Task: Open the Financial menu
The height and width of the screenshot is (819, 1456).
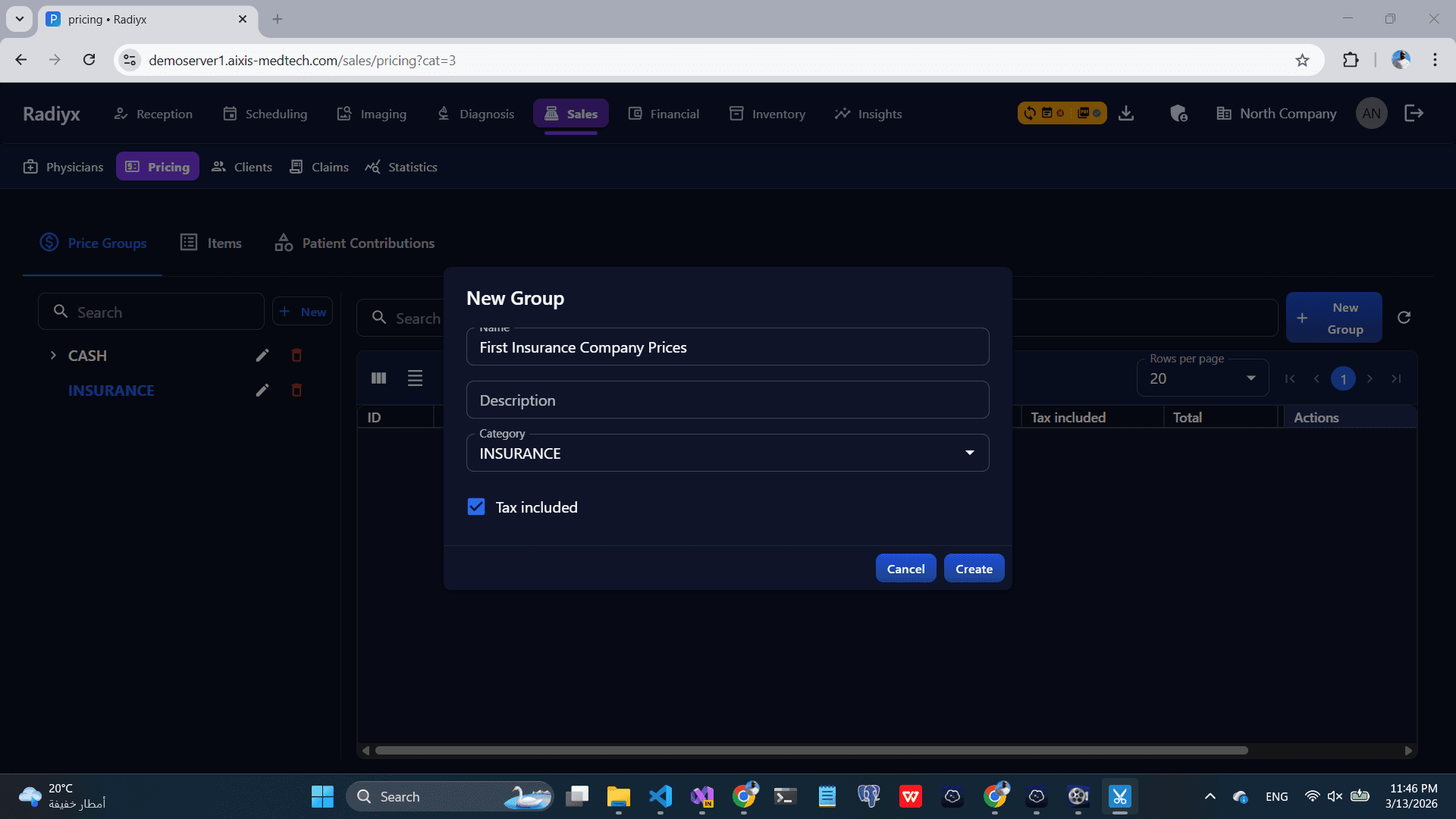Action: [664, 114]
